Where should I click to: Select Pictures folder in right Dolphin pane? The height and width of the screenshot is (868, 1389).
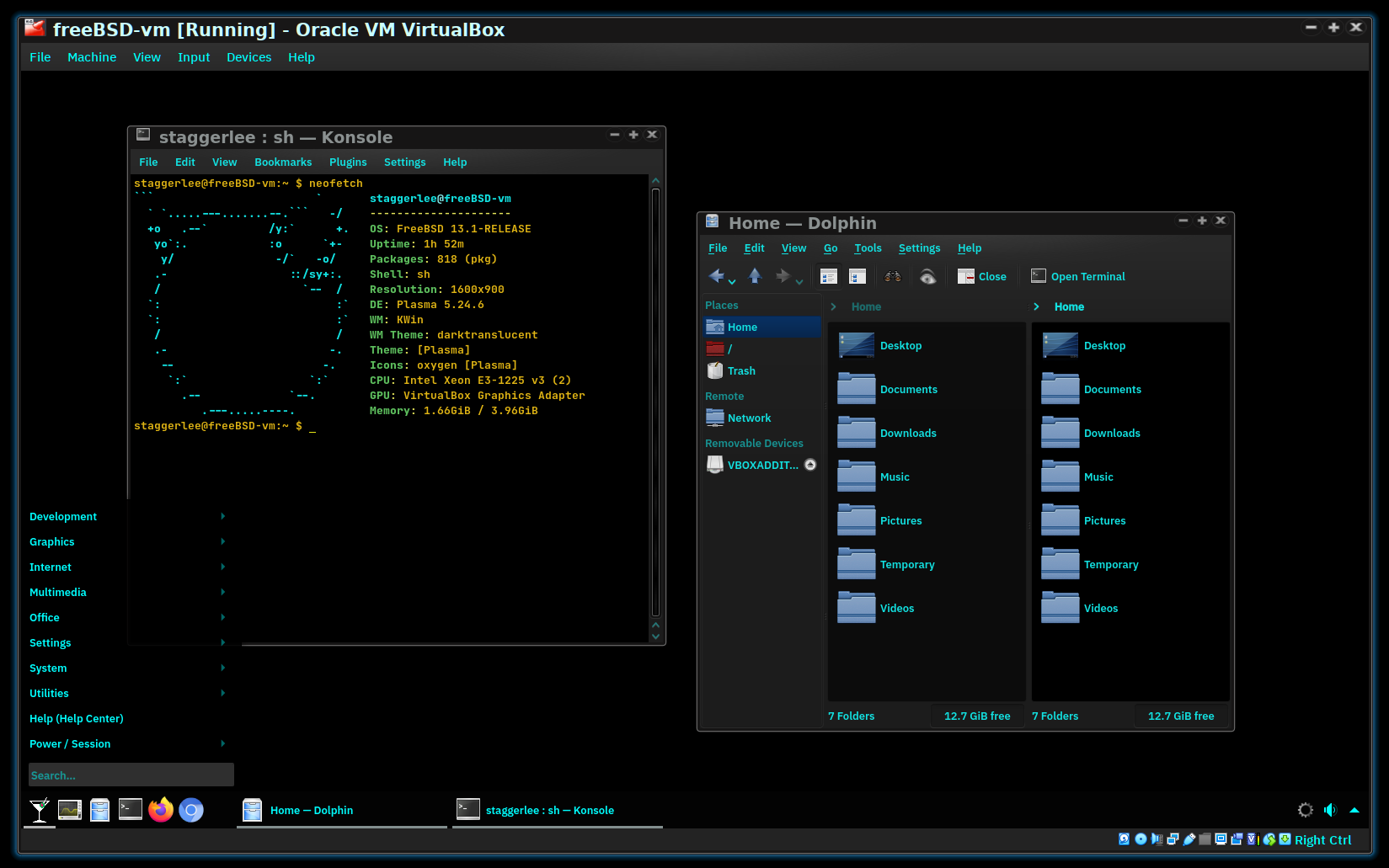(1083, 520)
